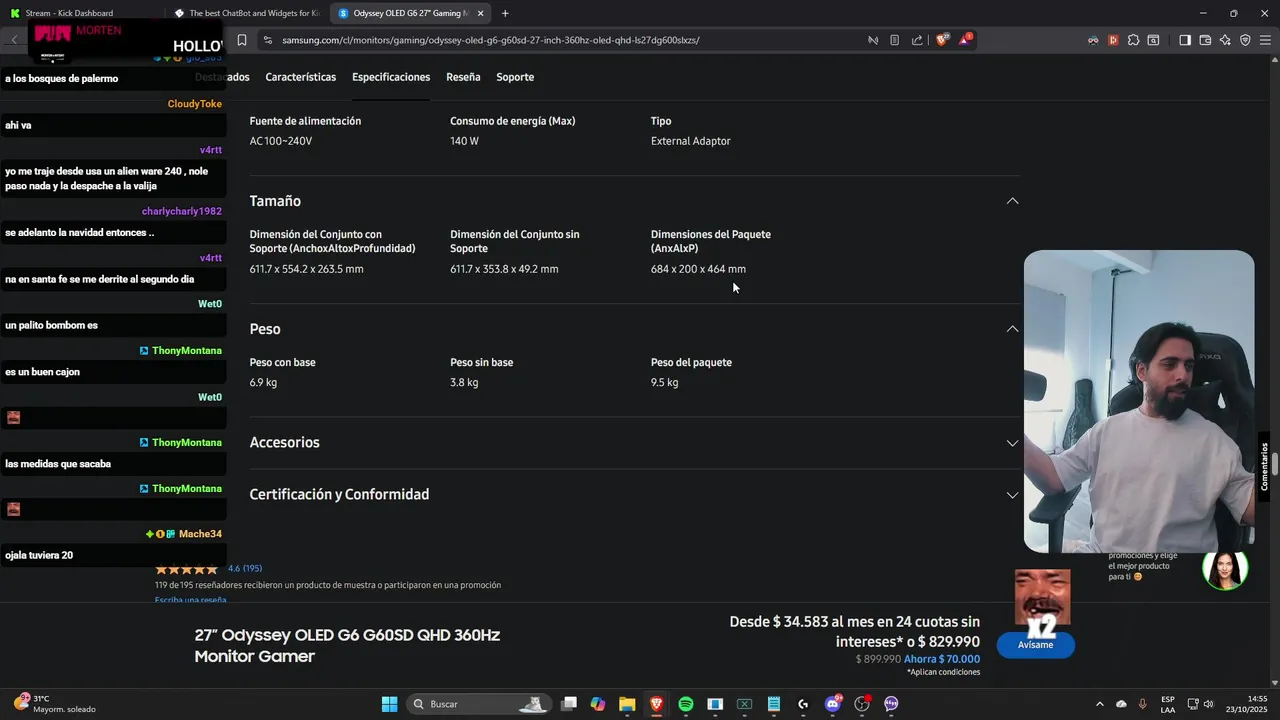Open Spotify from the taskbar
Image resolution: width=1280 pixels, height=720 pixels.
686,704
